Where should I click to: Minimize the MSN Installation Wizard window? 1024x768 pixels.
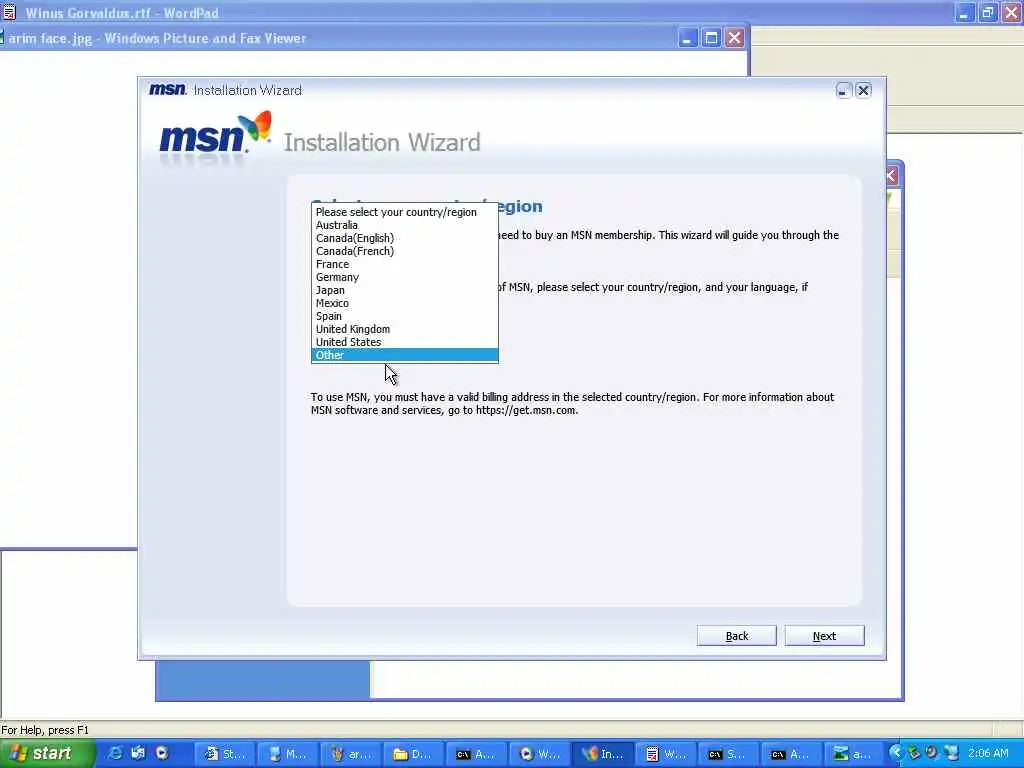(843, 90)
